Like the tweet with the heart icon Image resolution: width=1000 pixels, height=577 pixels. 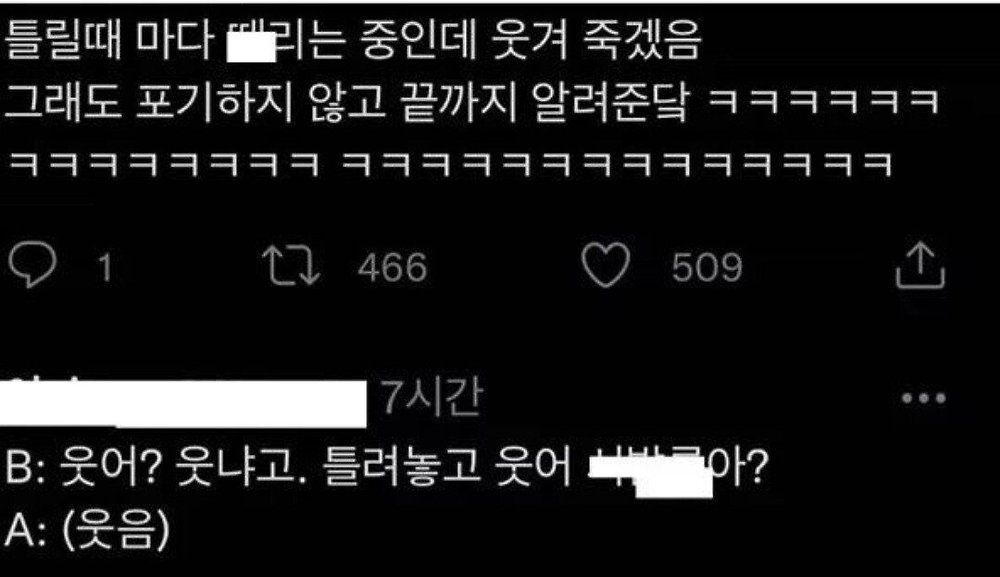(606, 265)
